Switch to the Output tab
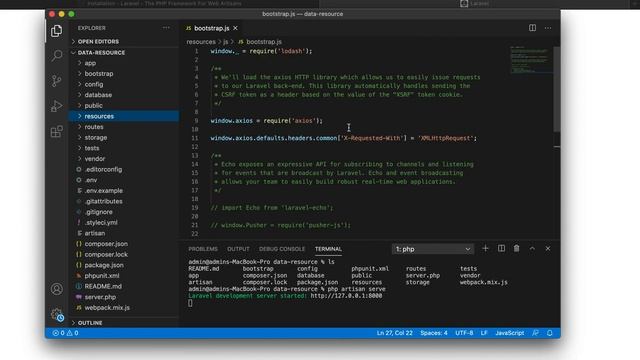The image size is (640, 360). click(x=238, y=249)
